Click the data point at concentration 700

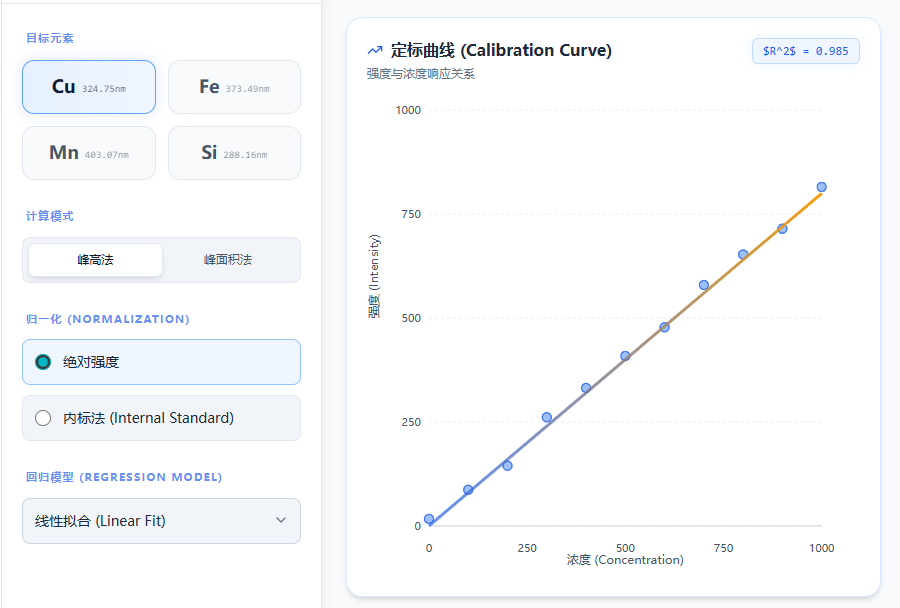point(704,285)
